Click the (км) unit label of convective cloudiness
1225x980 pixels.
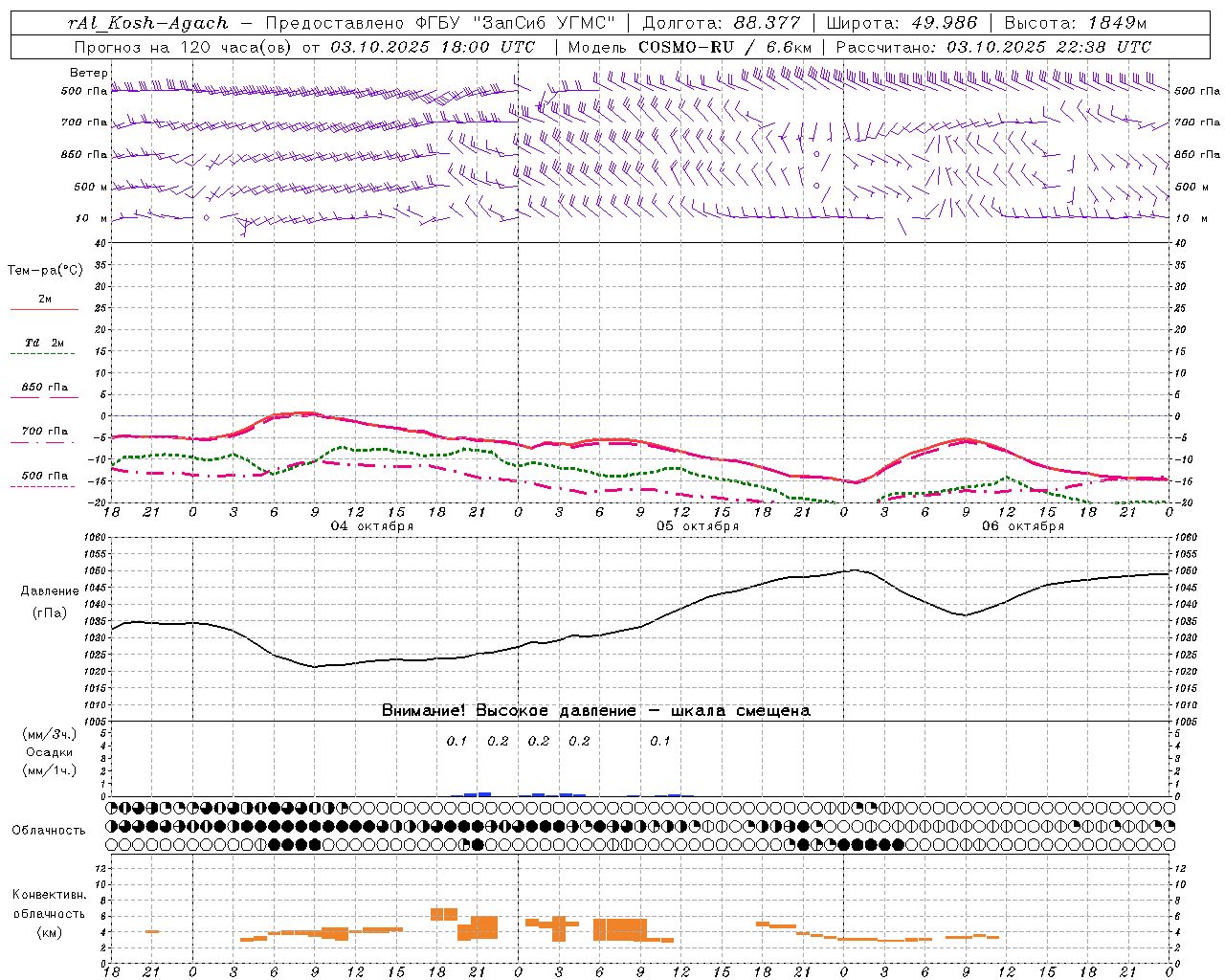(50, 932)
